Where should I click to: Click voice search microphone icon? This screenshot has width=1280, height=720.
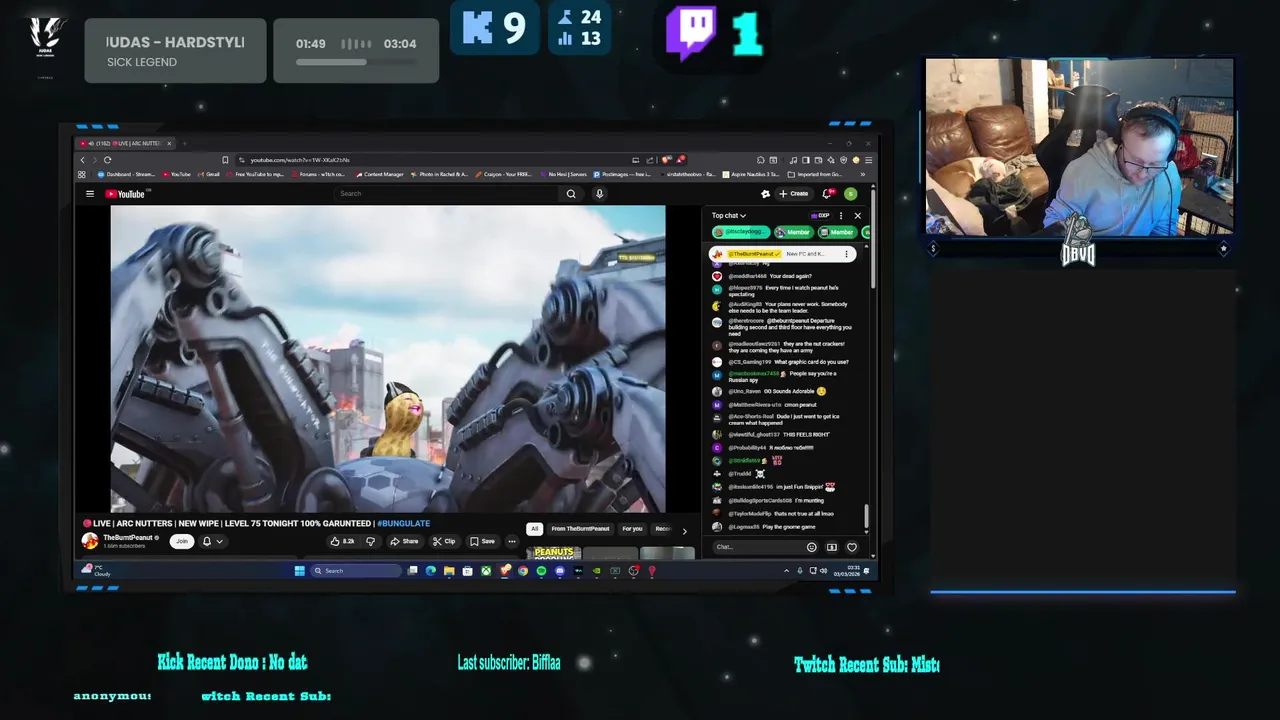tap(599, 194)
